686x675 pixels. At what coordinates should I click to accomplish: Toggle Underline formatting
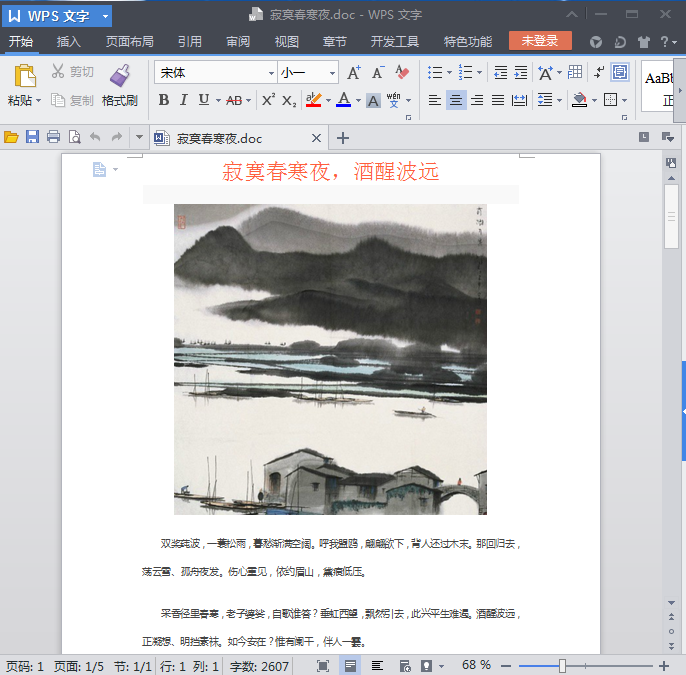203,100
